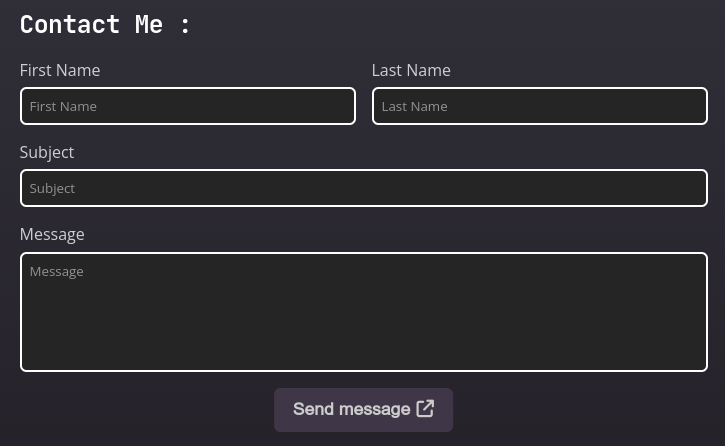Image resolution: width=725 pixels, height=446 pixels.
Task: Click the Message label text
Action: click(x=52, y=234)
